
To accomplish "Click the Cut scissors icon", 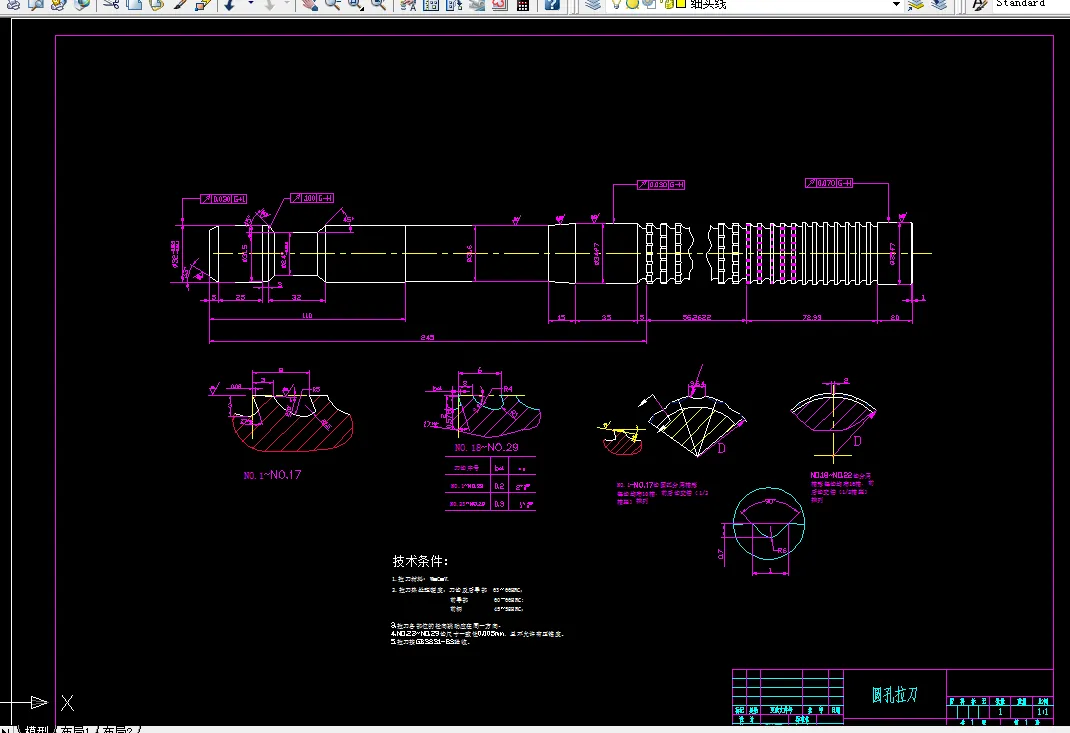I will (112, 4).
